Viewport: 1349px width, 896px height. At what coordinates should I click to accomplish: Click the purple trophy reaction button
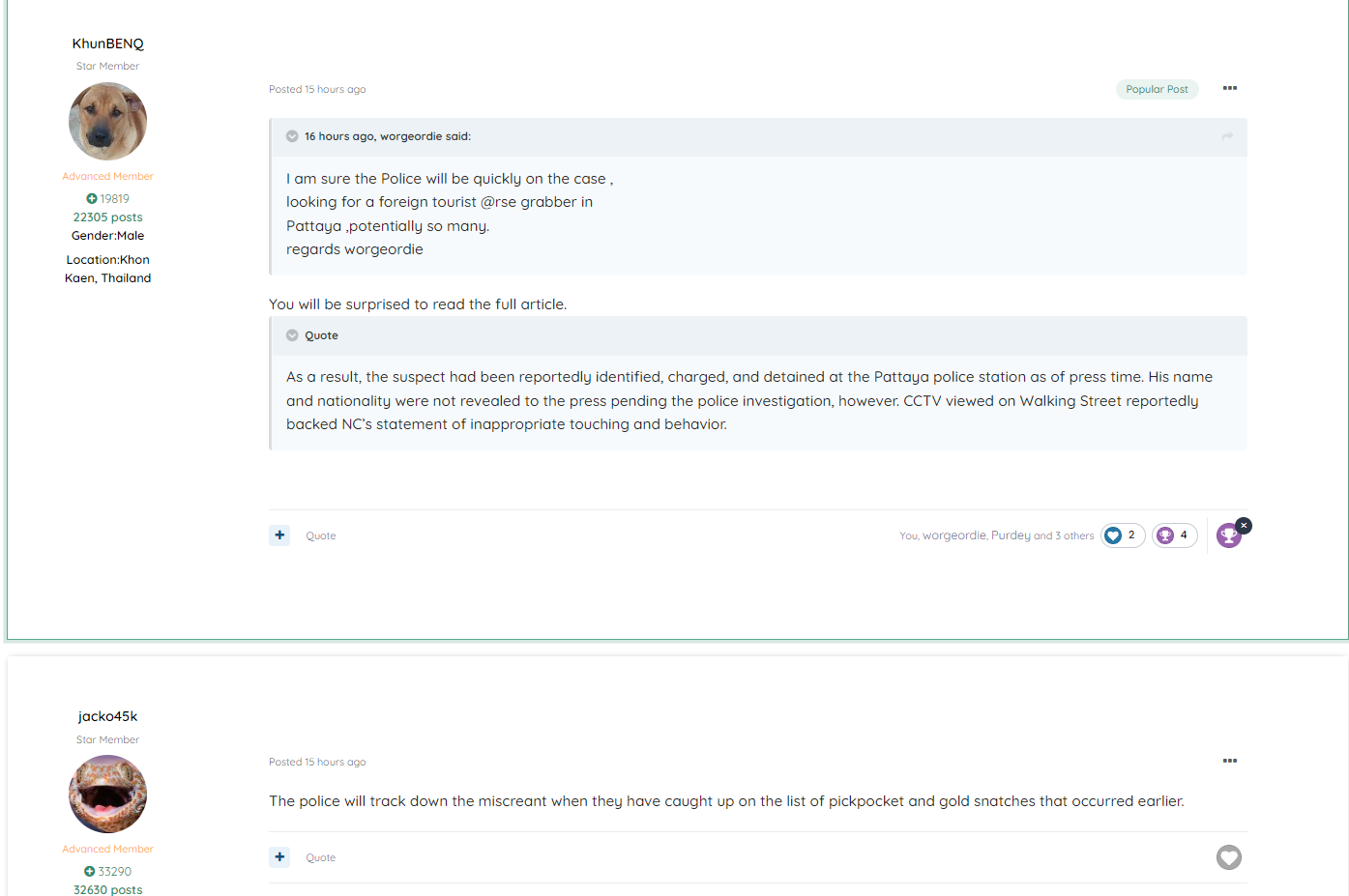click(1227, 536)
